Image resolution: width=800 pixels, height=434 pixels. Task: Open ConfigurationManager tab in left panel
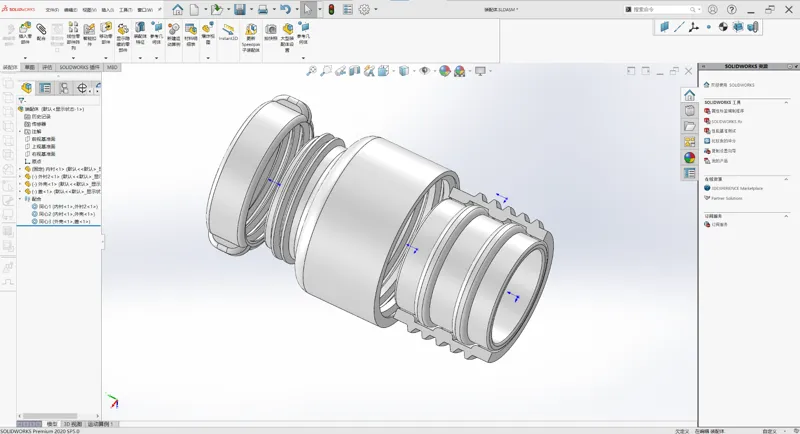64,88
